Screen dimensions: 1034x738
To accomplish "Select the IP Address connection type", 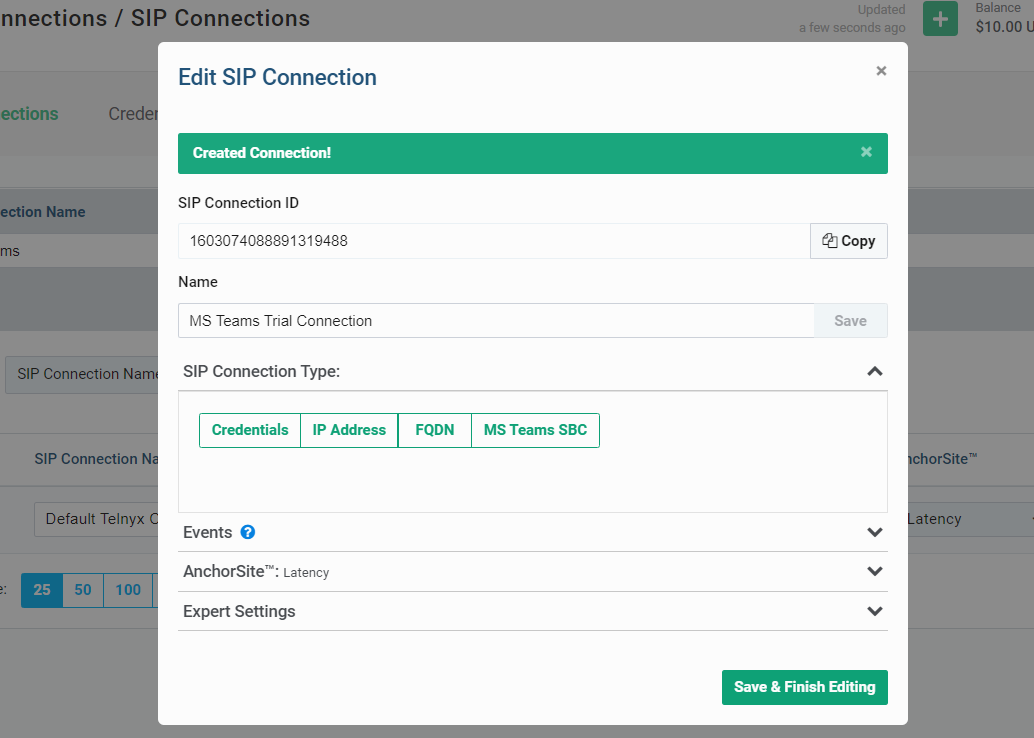I will tap(348, 430).
